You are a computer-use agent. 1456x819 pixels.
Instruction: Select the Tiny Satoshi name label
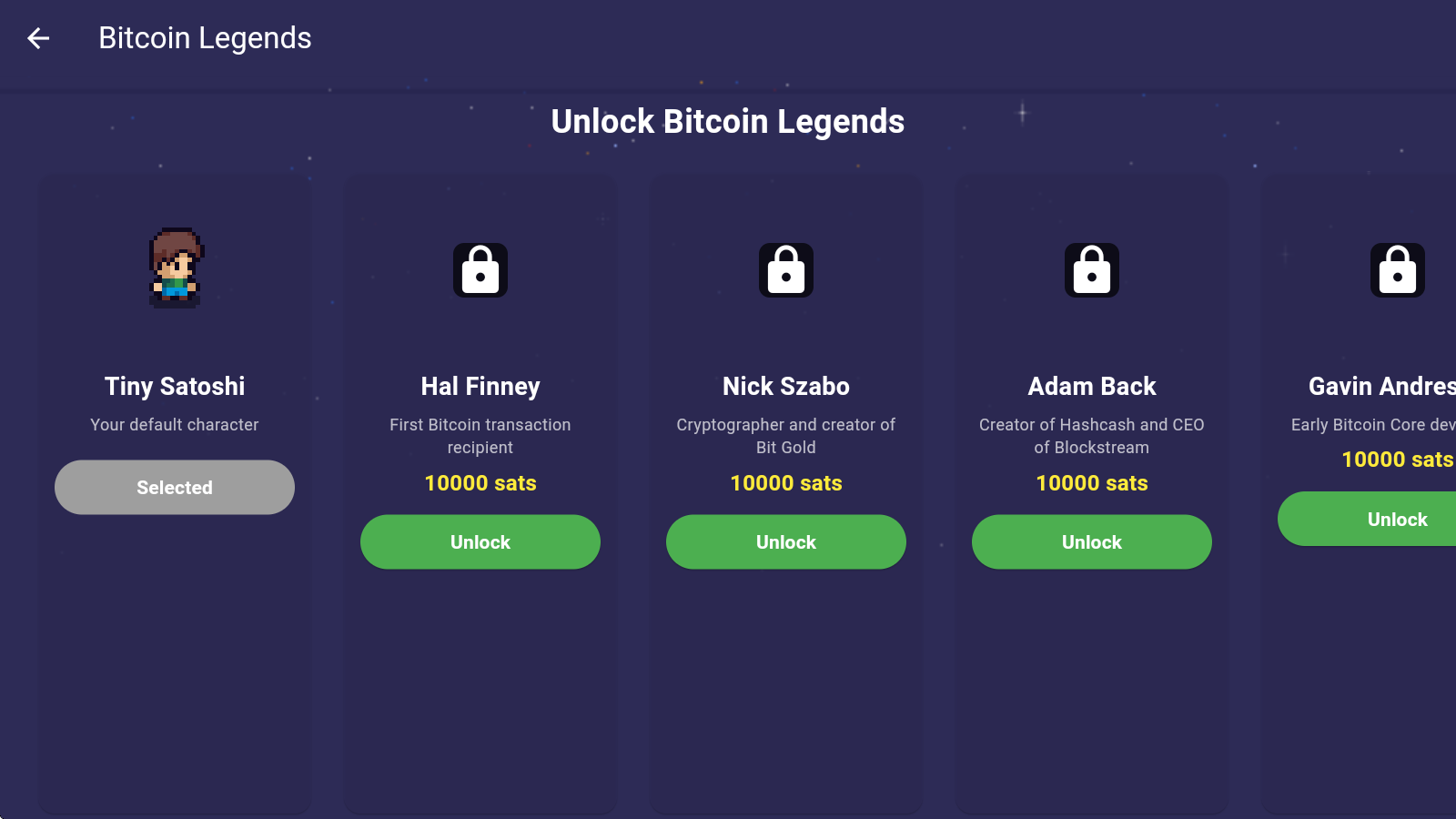pos(175,387)
